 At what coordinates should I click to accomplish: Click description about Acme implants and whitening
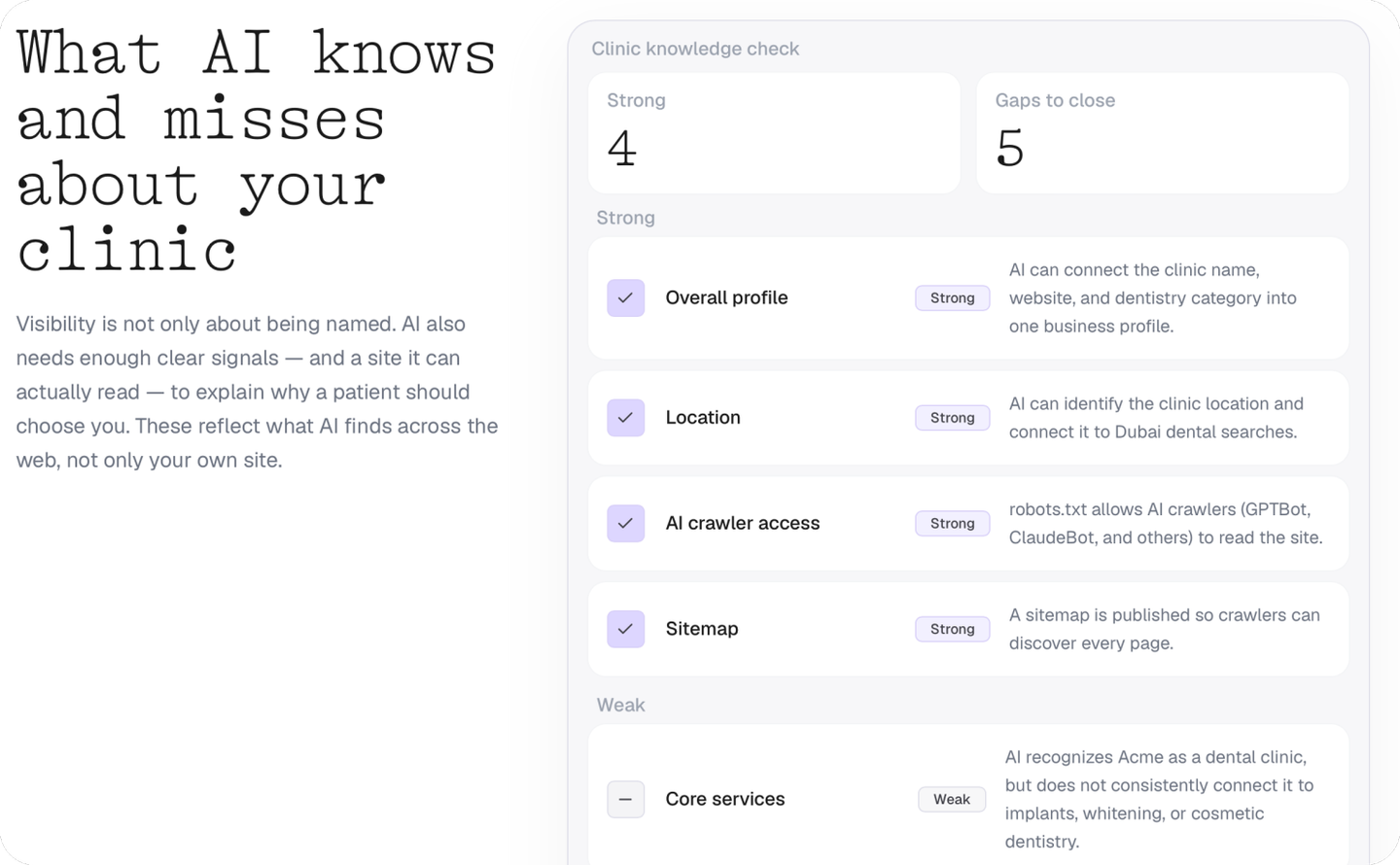(x=1159, y=799)
